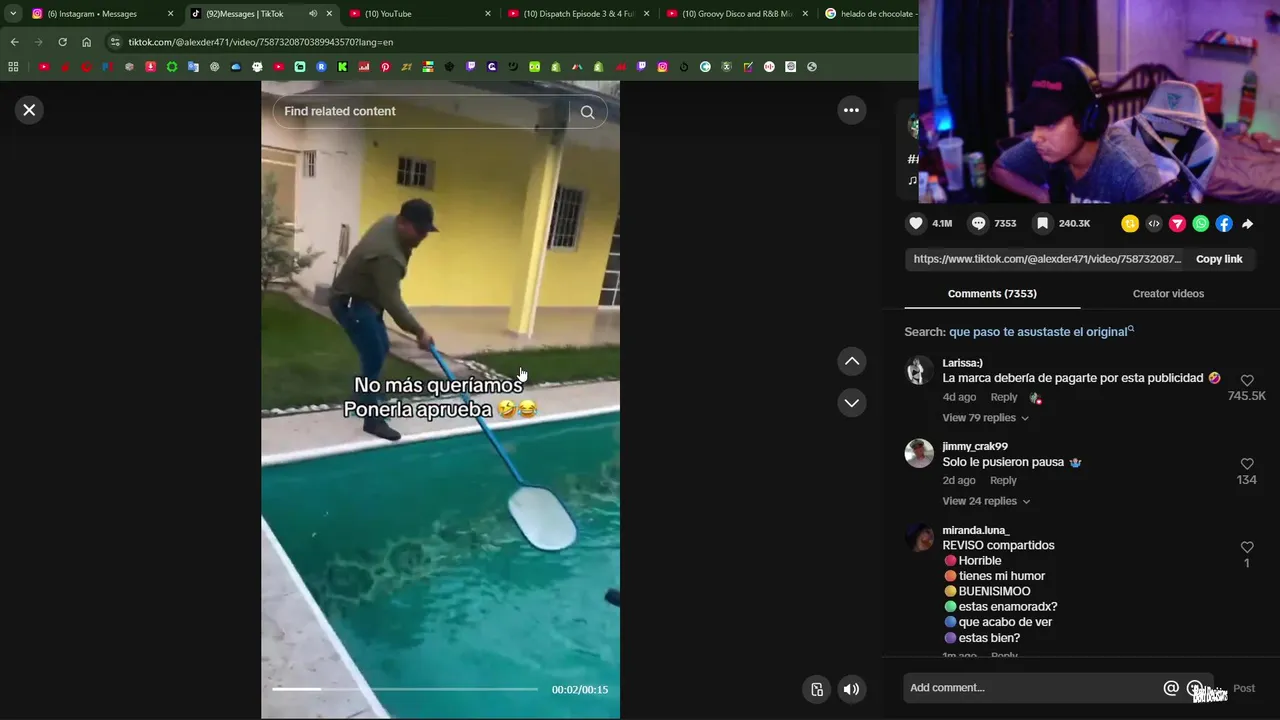Reload the page
Viewport: 1280px width, 720px height.
62,42
